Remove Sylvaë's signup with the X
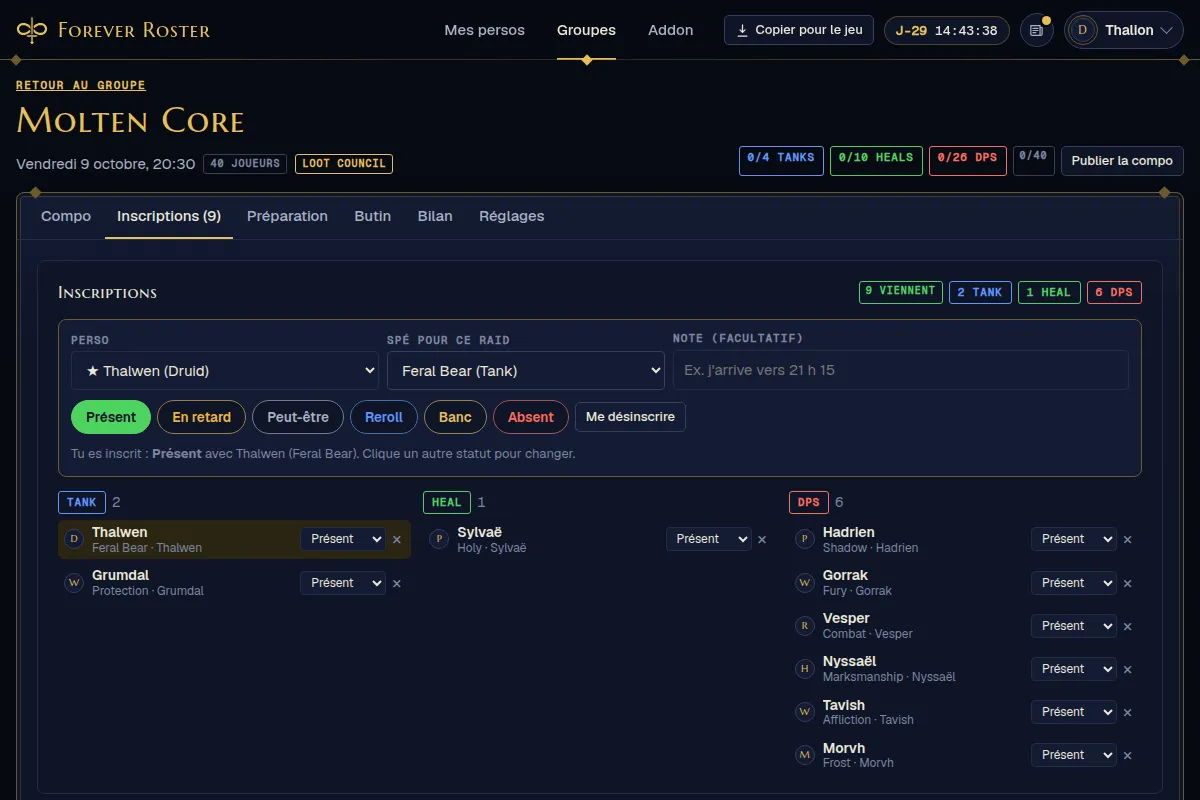The width and height of the screenshot is (1200, 800). pyautogui.click(x=762, y=540)
